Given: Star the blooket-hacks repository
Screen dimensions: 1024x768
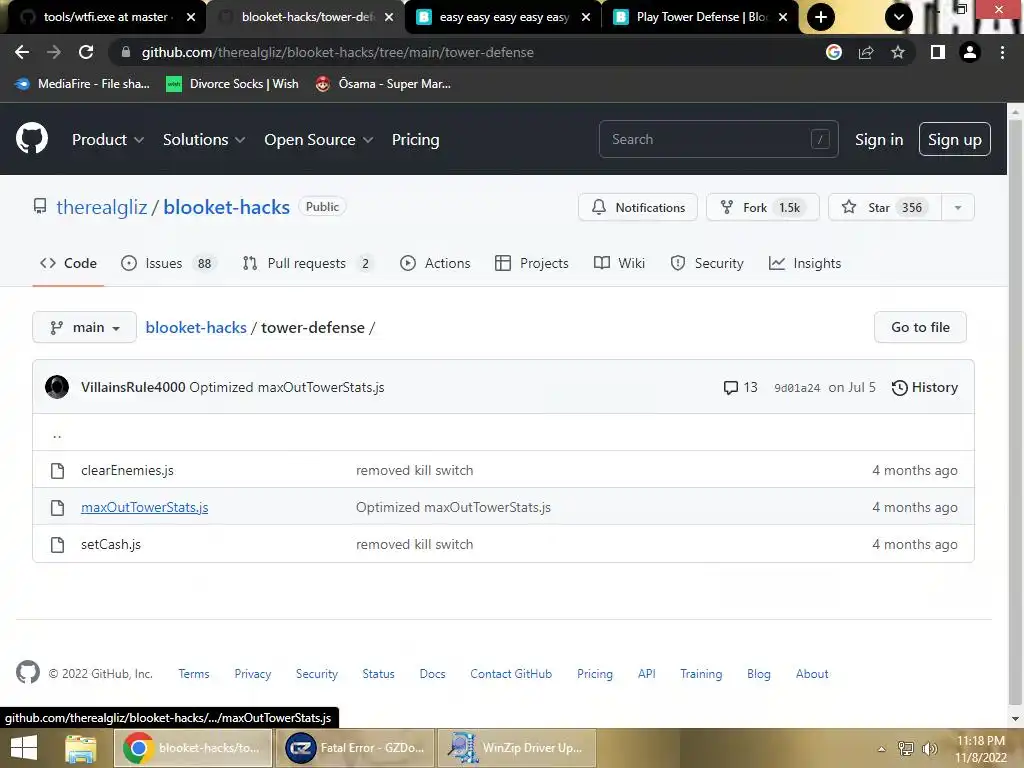Looking at the screenshot, I should click(x=885, y=208).
